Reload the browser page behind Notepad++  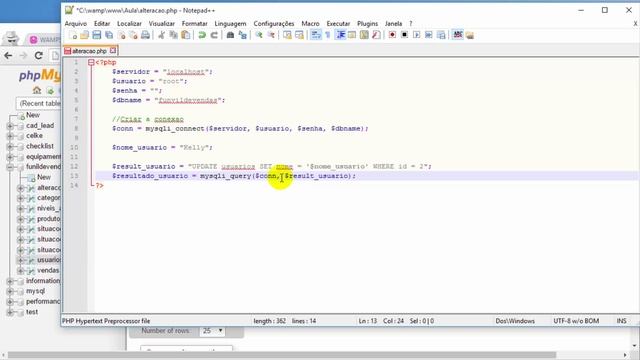pyautogui.click(x=39, y=56)
